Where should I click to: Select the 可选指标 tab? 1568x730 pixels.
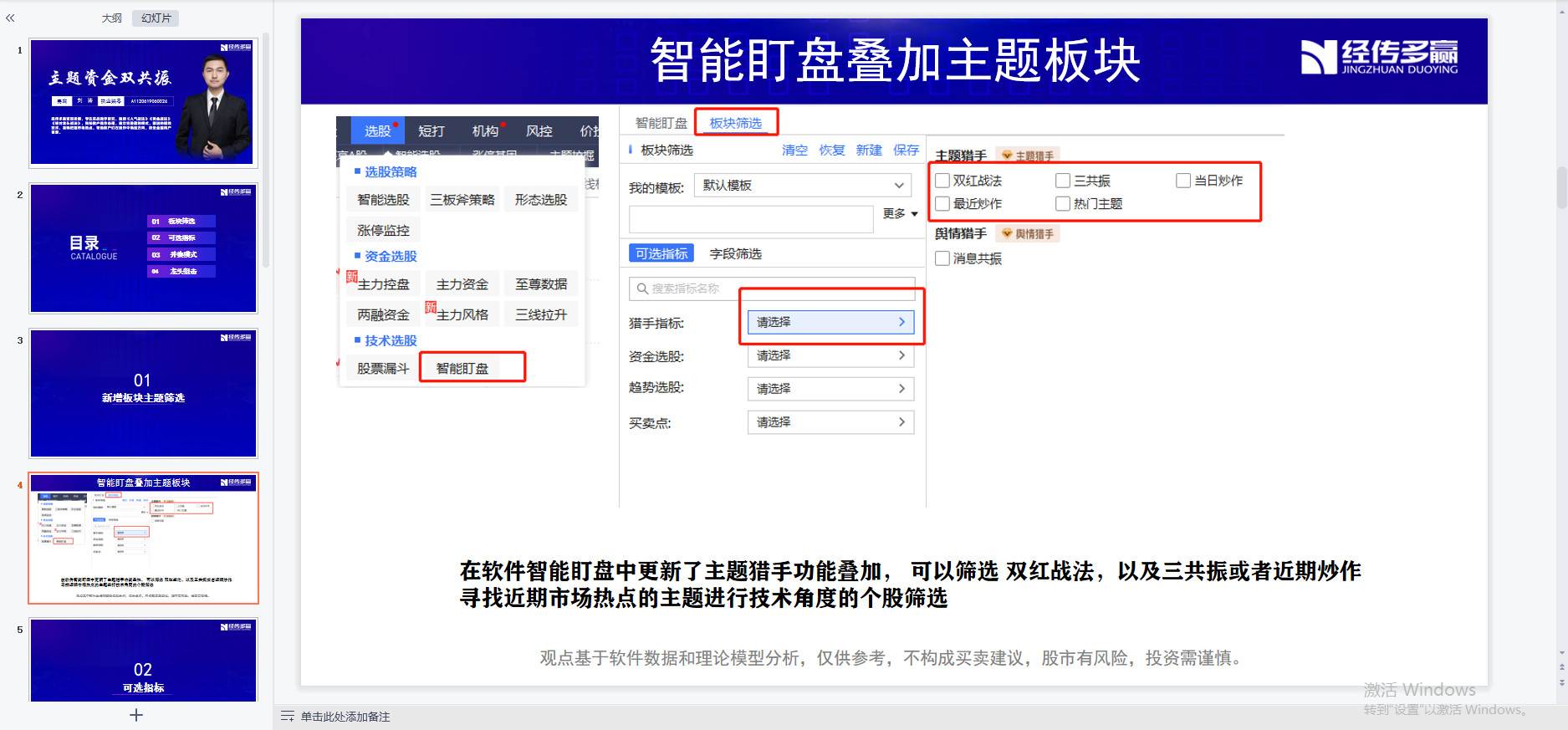point(661,253)
